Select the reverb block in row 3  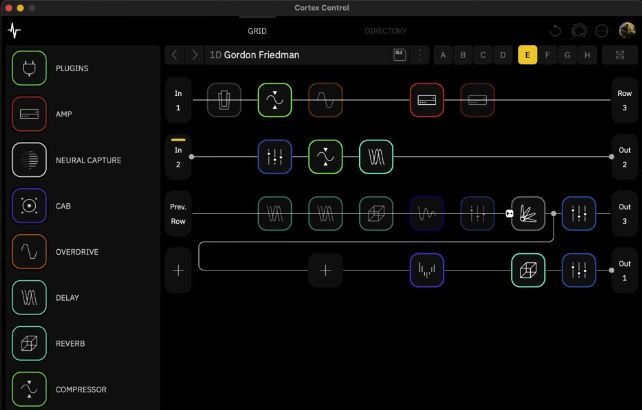(x=376, y=213)
